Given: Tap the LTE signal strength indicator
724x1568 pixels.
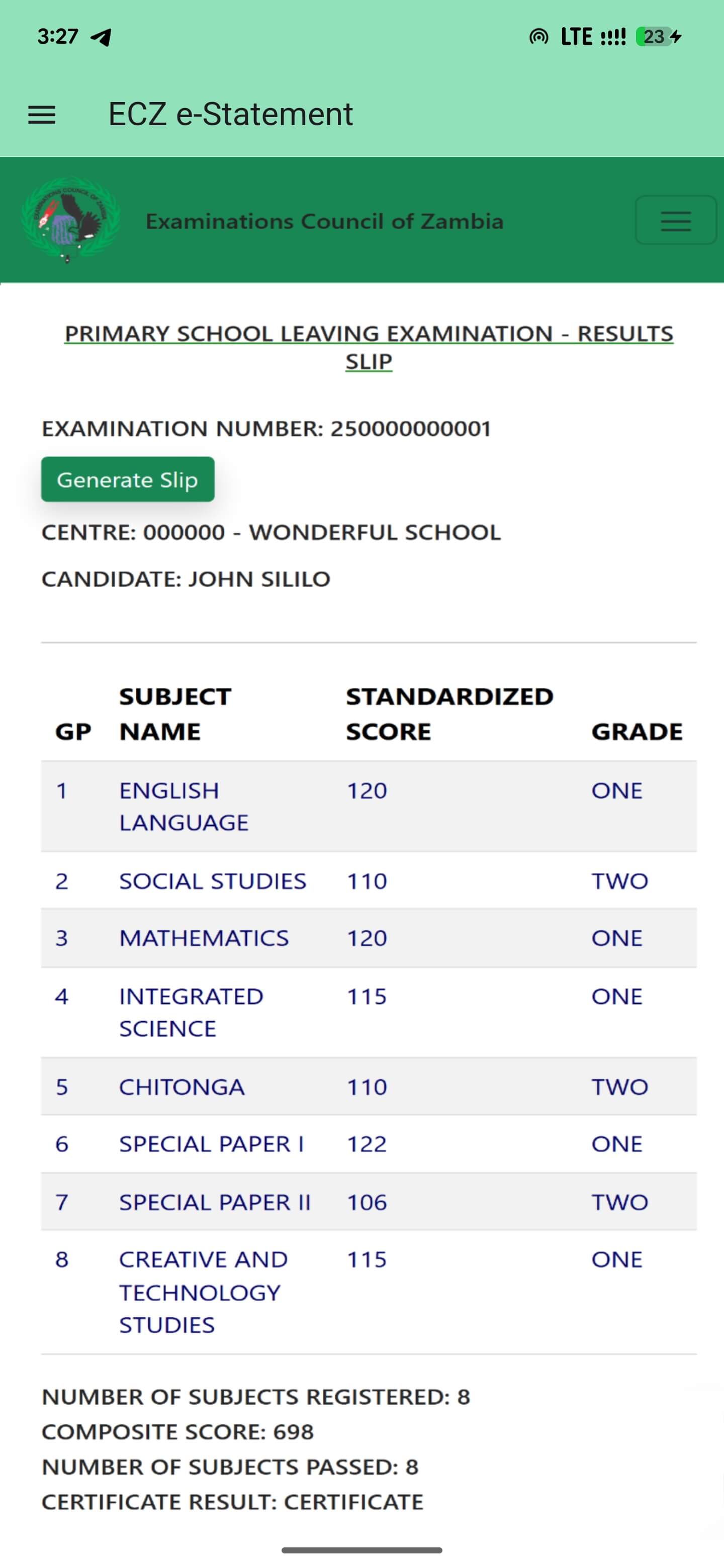Looking at the screenshot, I should point(593,37).
